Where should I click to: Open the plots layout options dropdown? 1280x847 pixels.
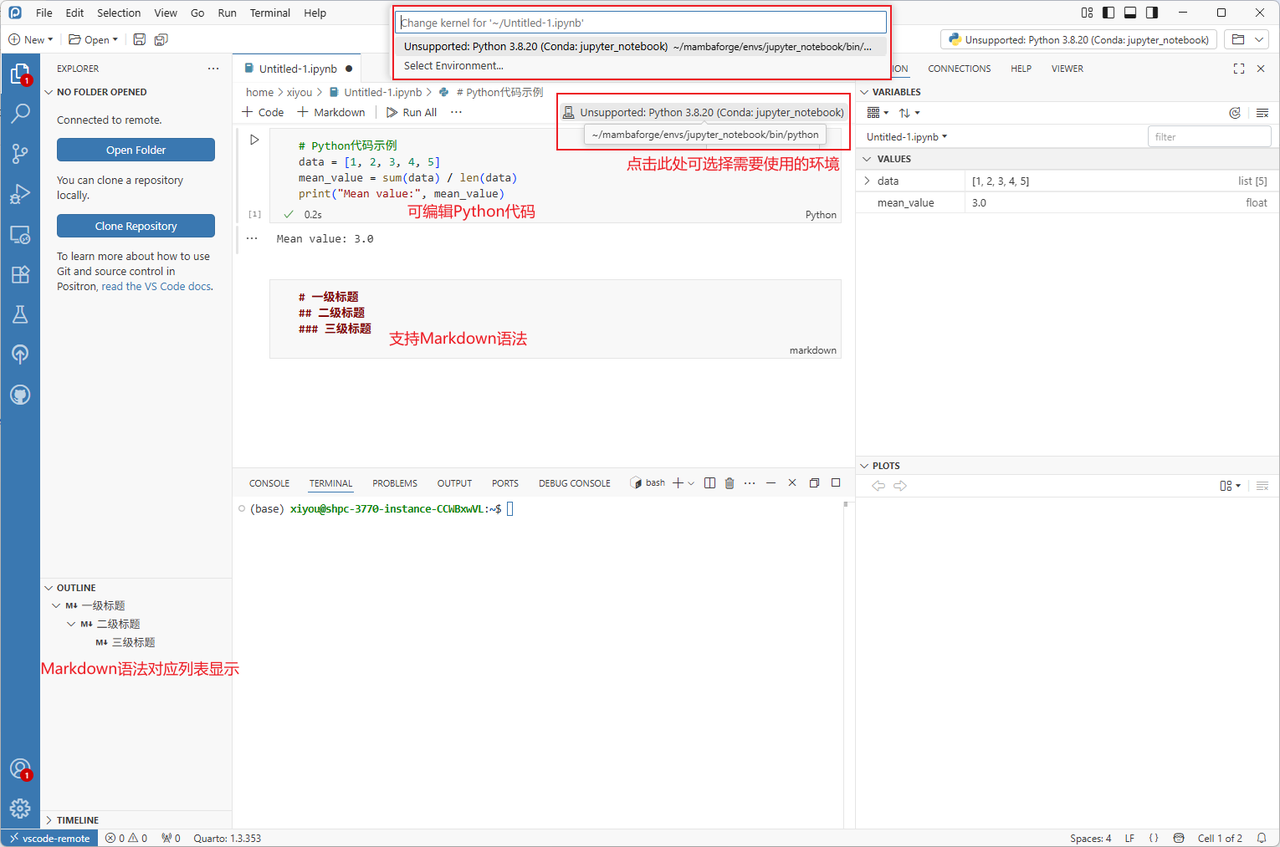click(x=1230, y=486)
